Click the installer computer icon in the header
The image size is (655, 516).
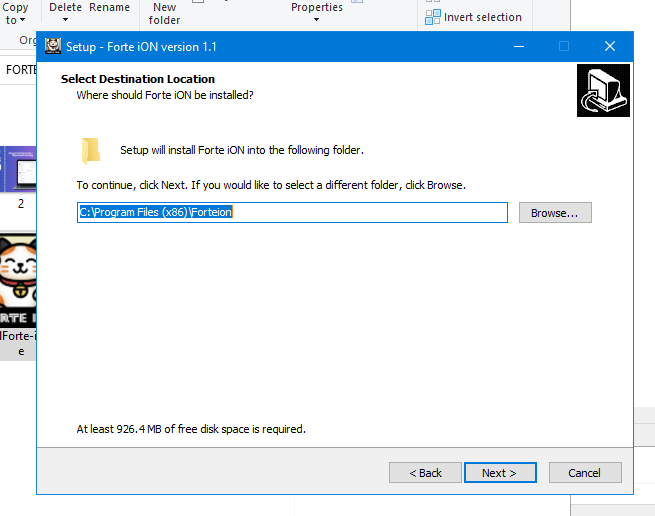click(603, 91)
